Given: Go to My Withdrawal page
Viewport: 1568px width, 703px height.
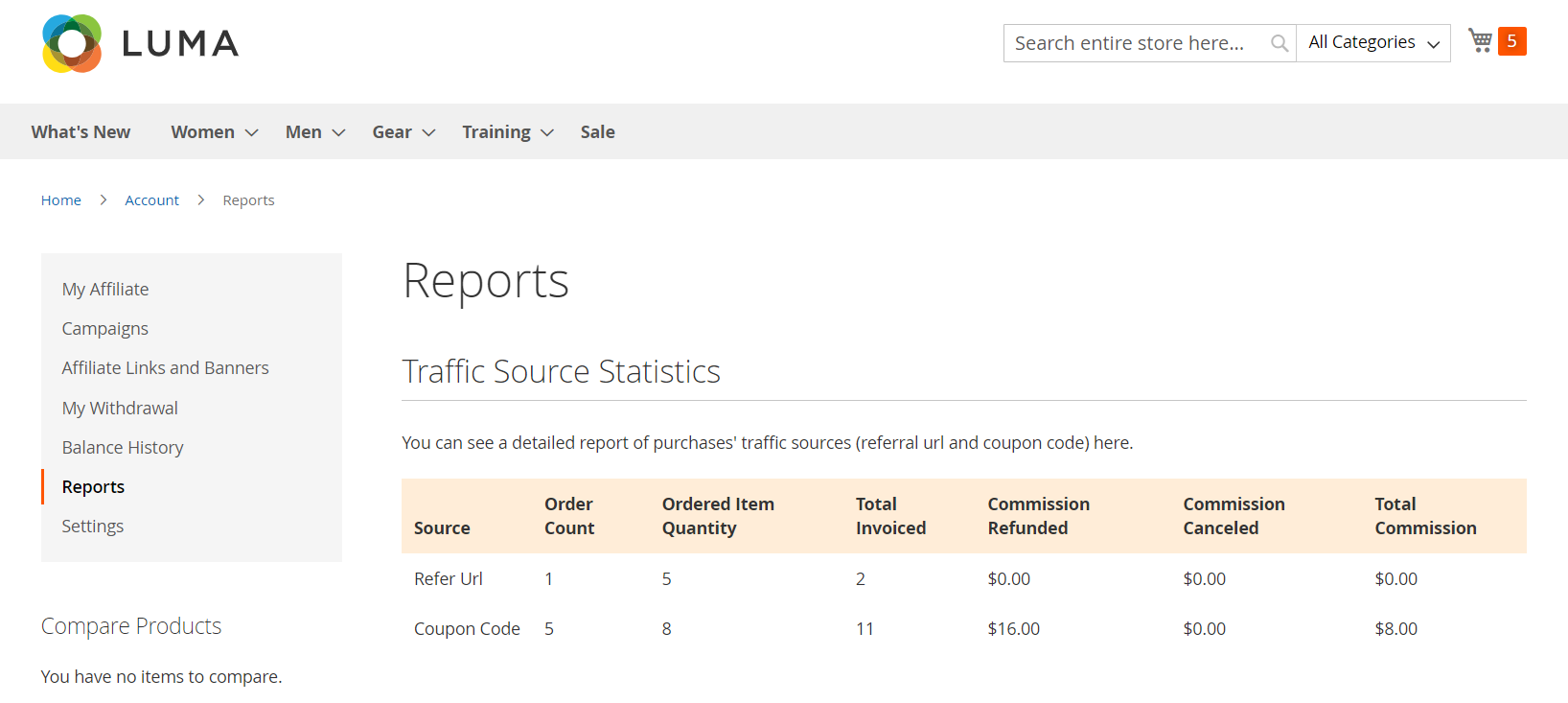Looking at the screenshot, I should pos(120,409).
